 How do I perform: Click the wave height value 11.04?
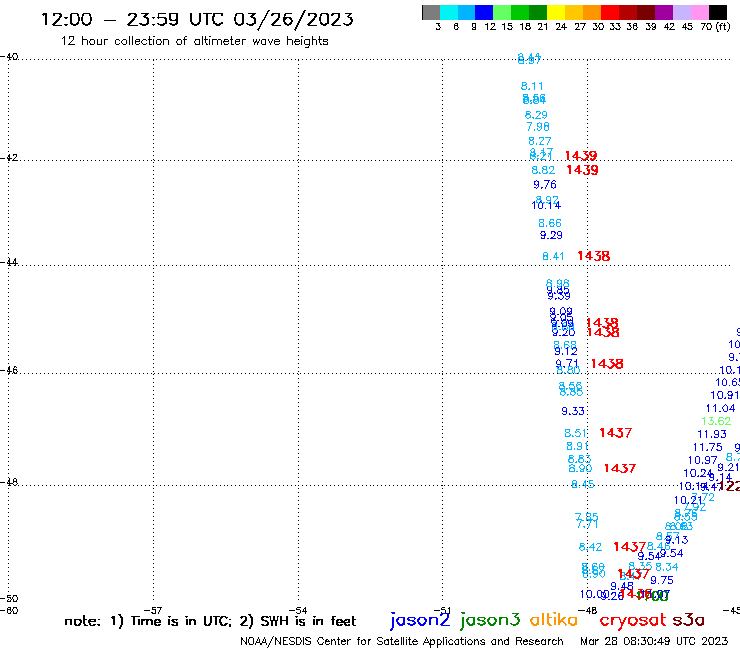[x=721, y=409]
